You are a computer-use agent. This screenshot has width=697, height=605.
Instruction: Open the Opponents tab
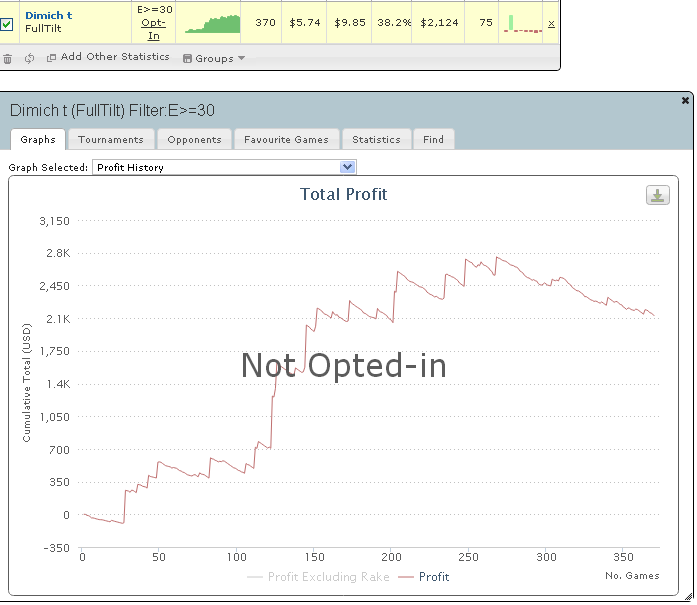(x=194, y=140)
